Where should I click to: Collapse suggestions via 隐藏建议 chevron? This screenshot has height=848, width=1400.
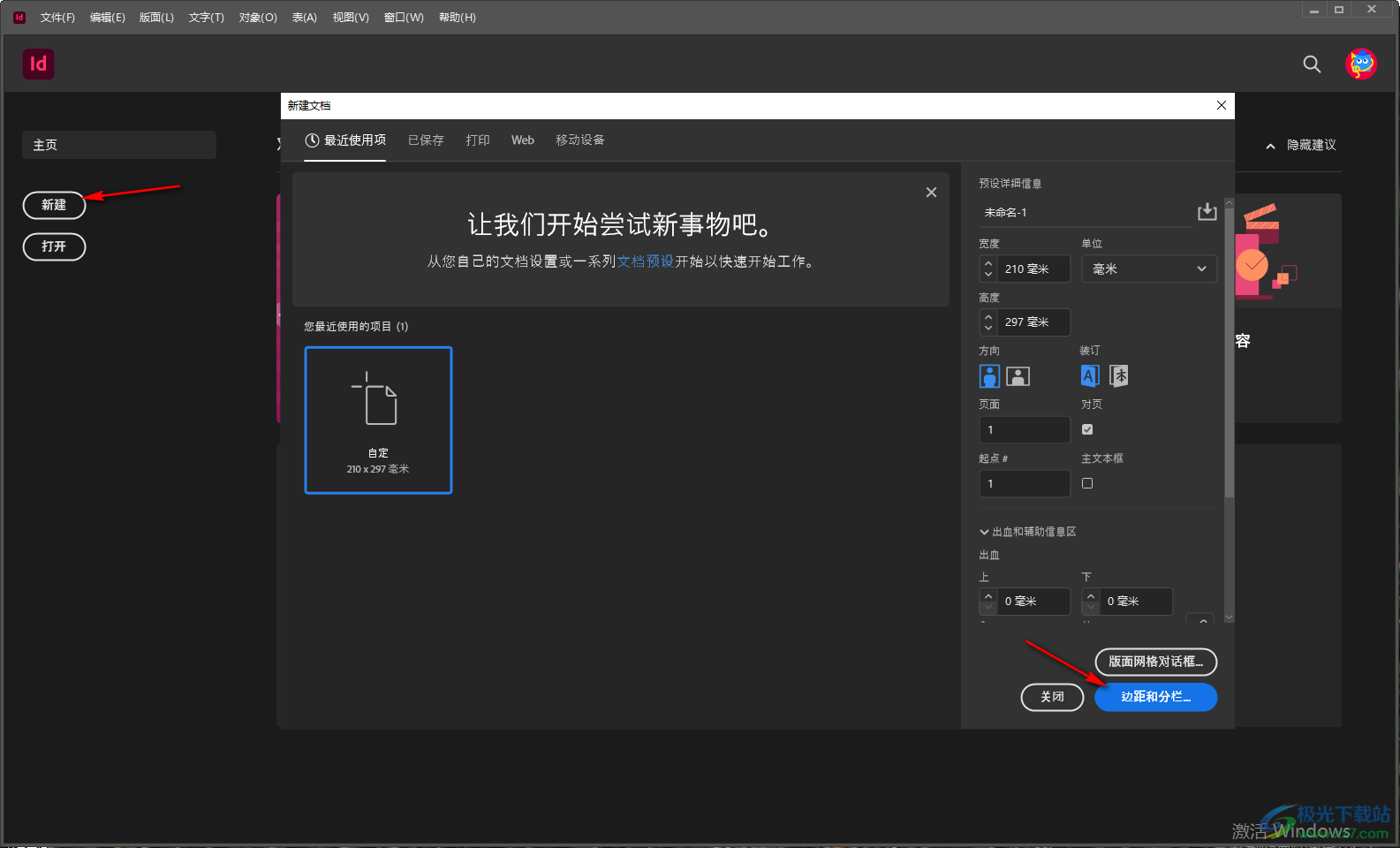(1270, 146)
